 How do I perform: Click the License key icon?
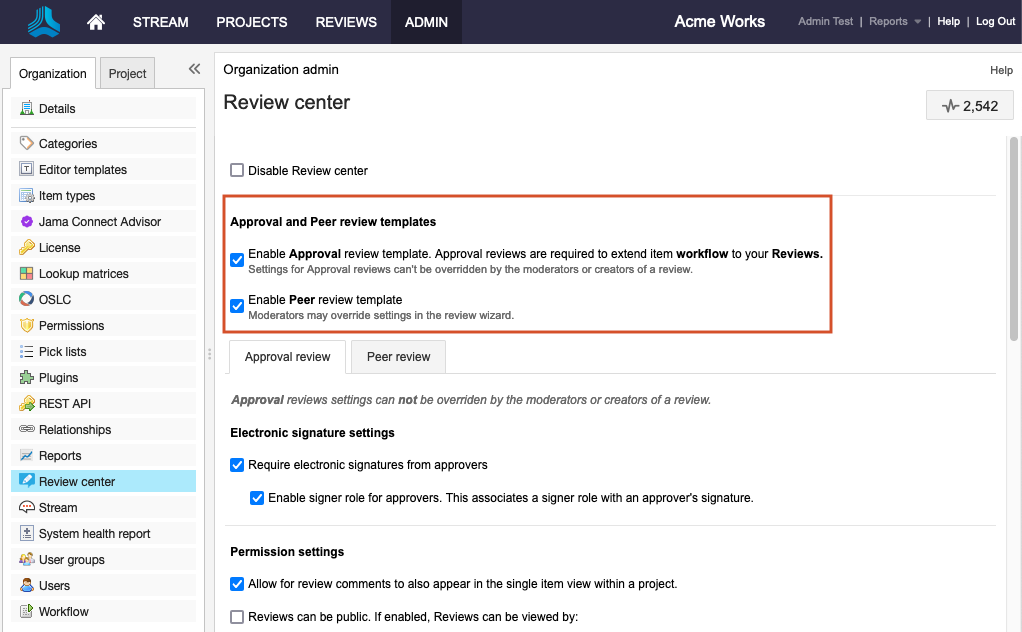pos(27,248)
